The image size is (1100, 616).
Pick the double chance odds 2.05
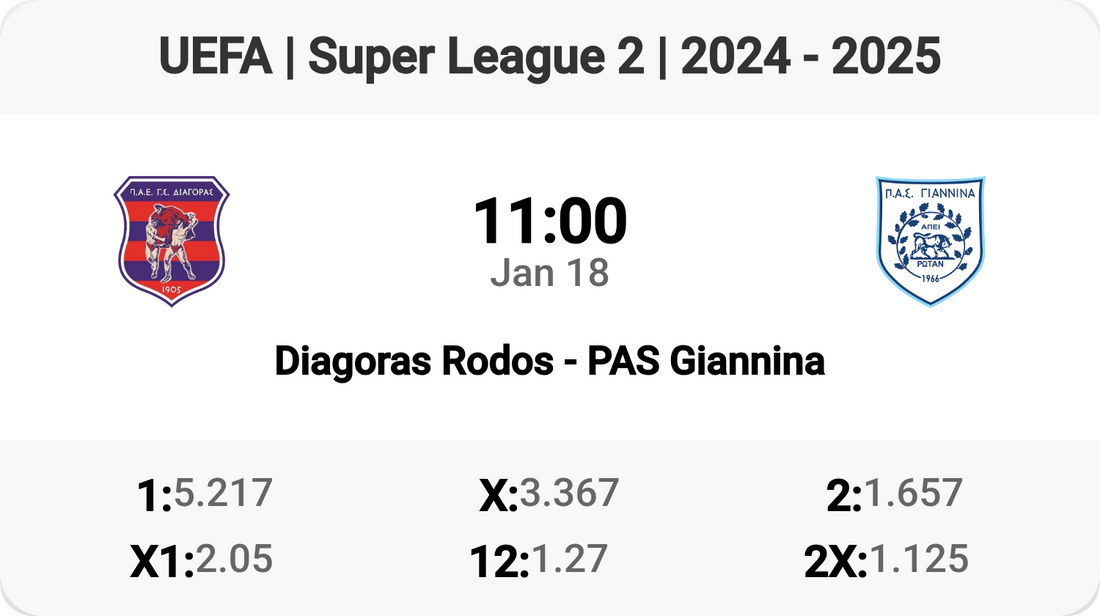click(x=234, y=559)
